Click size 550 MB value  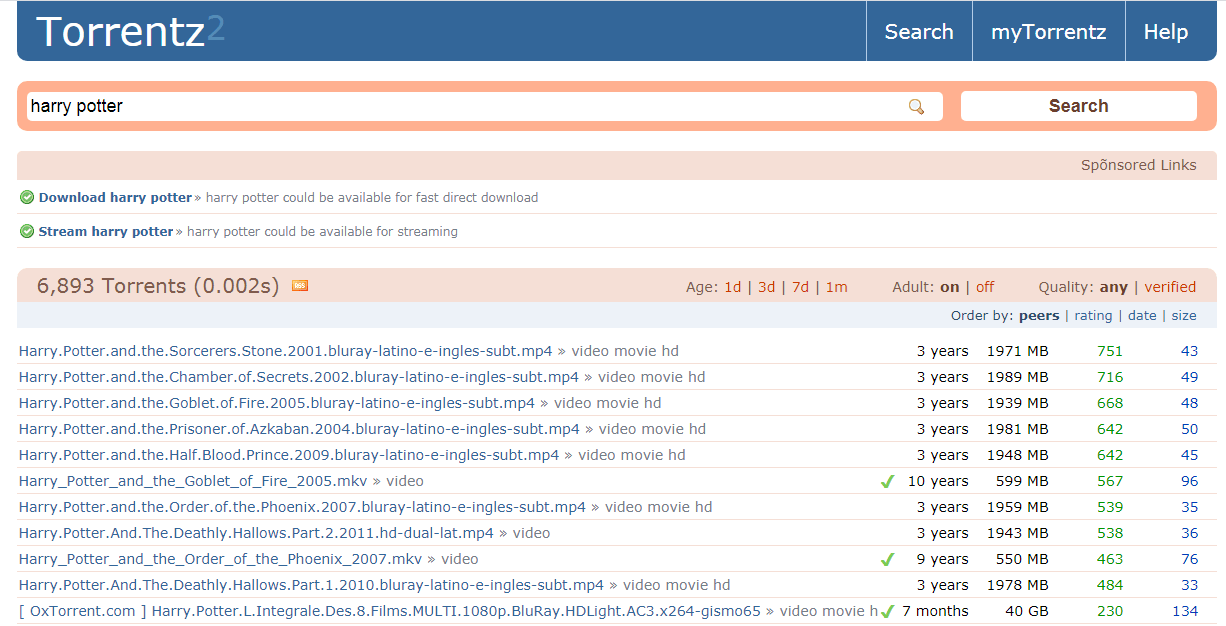click(1022, 559)
